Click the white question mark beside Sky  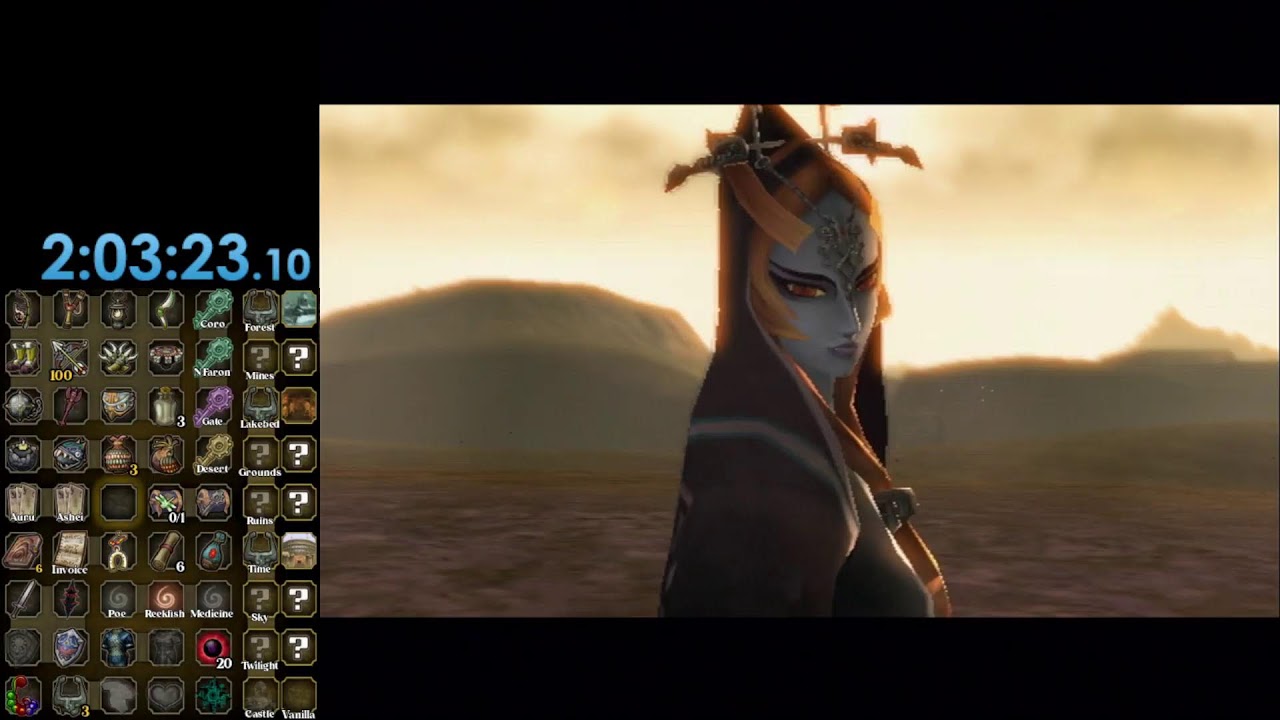pos(298,598)
